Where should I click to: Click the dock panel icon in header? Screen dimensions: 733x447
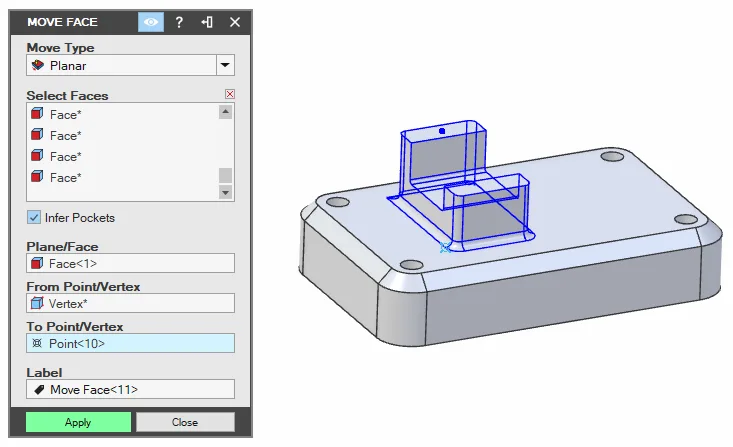207,22
